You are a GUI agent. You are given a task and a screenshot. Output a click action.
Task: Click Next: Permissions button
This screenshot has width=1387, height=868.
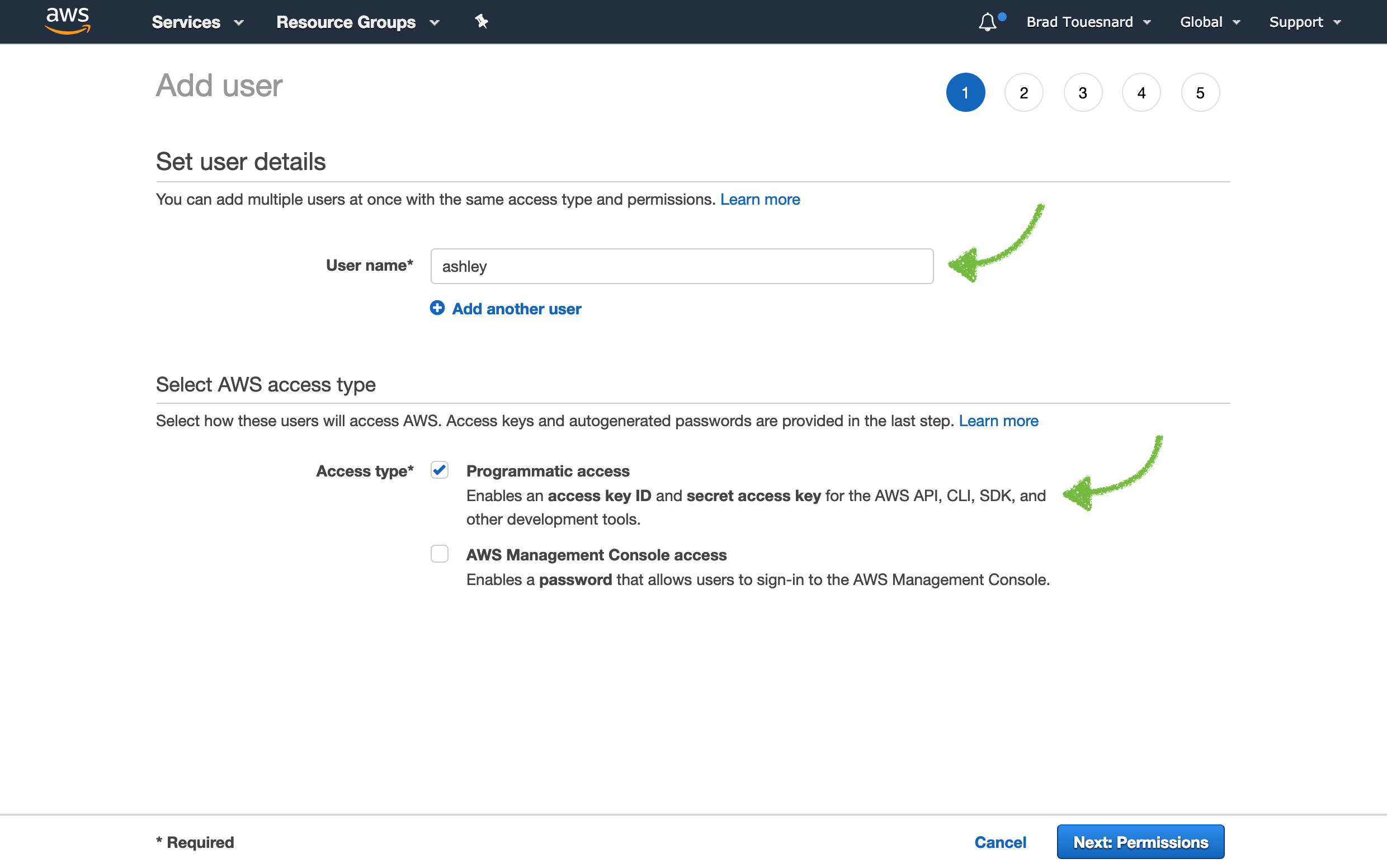pos(1141,842)
